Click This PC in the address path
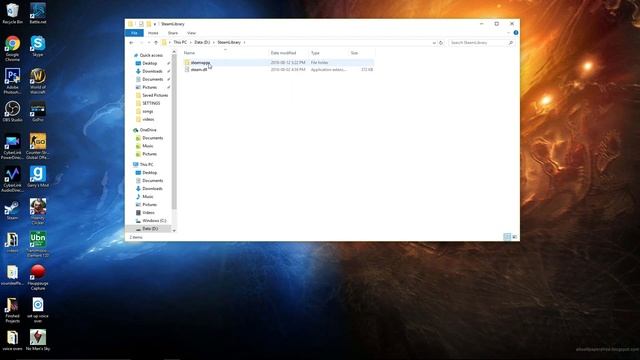Image resolution: width=640 pixels, height=360 pixels. click(180, 42)
